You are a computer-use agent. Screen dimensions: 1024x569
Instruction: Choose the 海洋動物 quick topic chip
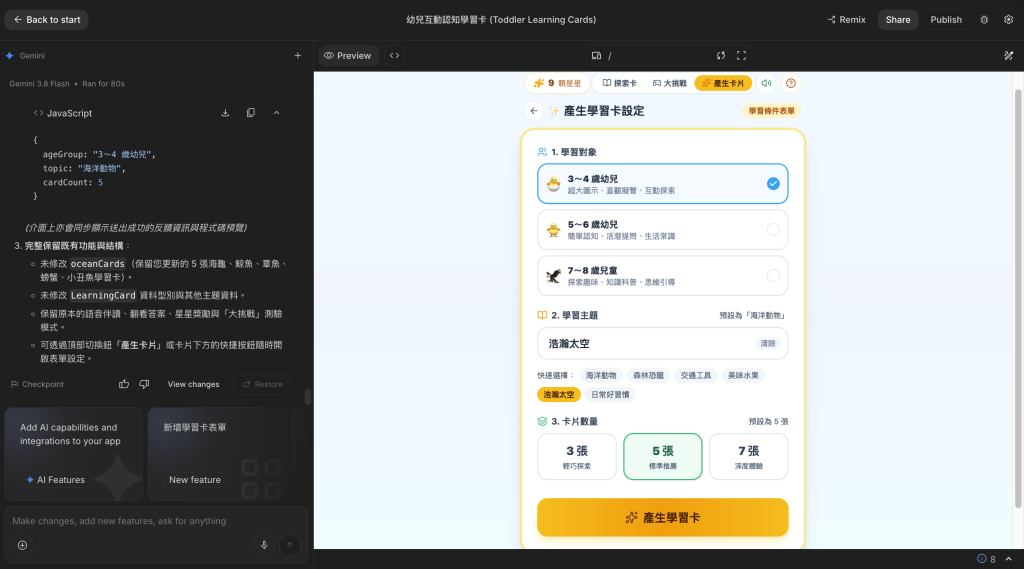click(x=601, y=375)
